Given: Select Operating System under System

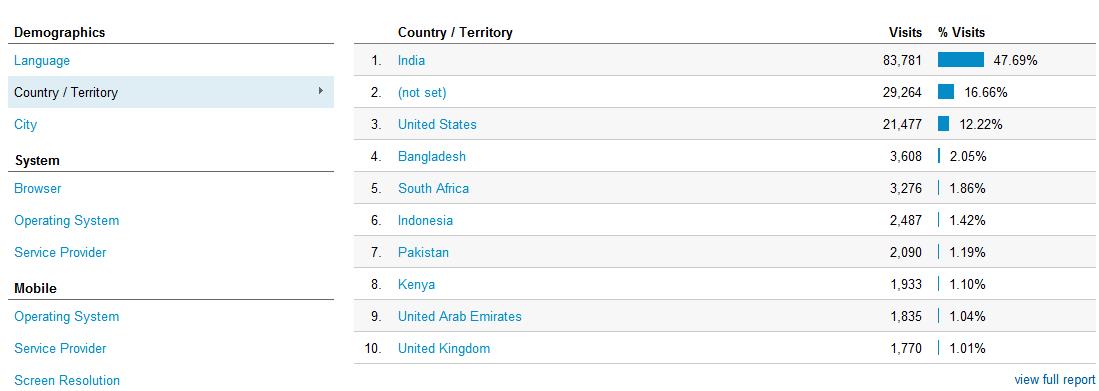Looking at the screenshot, I should click(67, 221).
